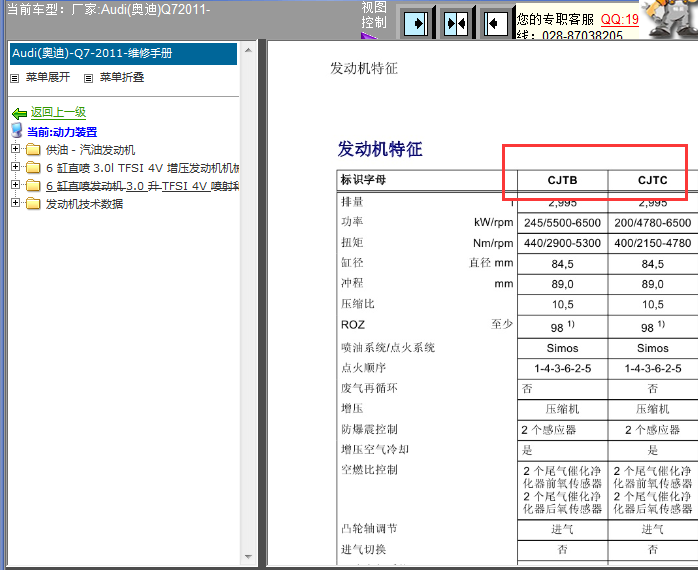Screen dimensions: 698x570
Task: Expand the 6 缸直喷发动机 3.0 升 node
Action: (x=15, y=185)
